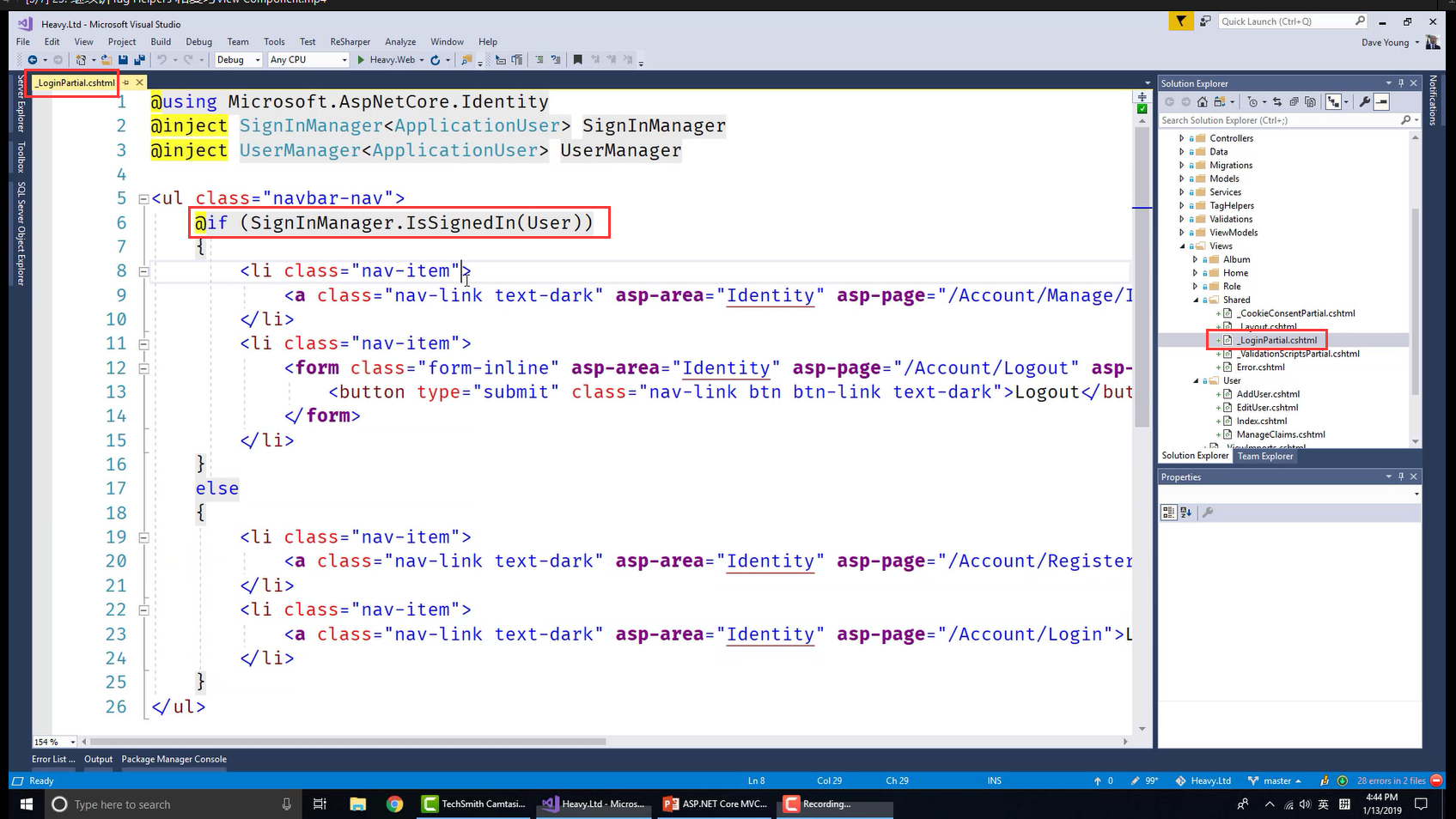Open the ReSharper menu
1456x819 pixels.
350,41
